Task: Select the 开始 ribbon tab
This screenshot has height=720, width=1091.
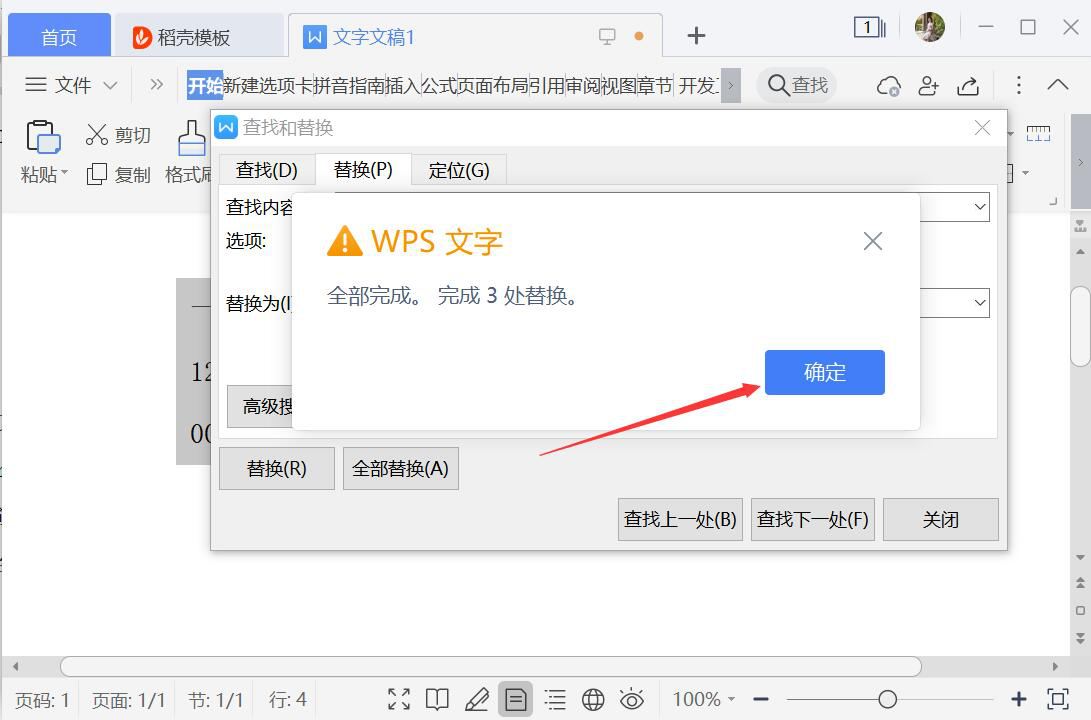Action: (205, 85)
